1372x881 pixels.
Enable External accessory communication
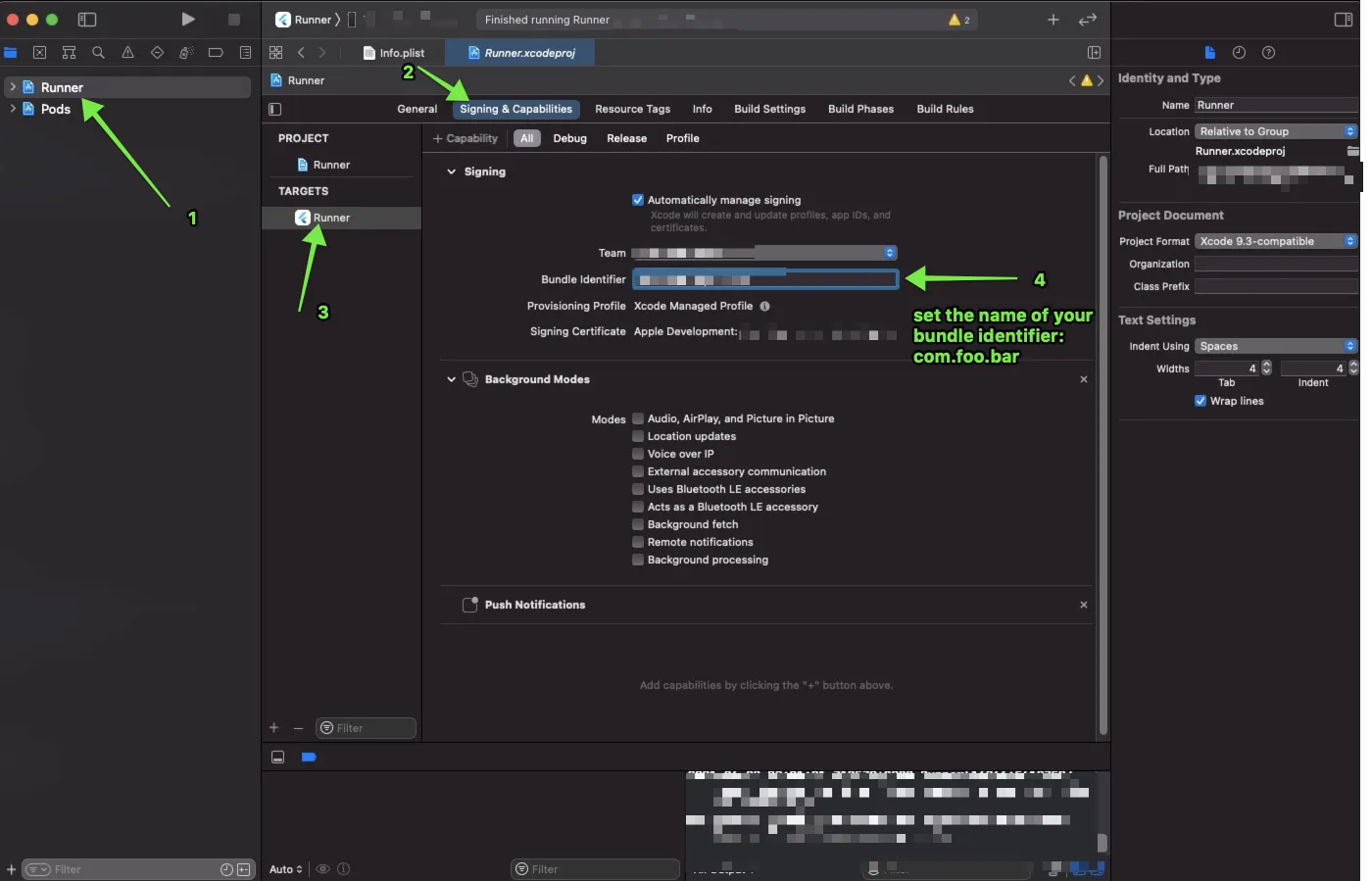(638, 471)
